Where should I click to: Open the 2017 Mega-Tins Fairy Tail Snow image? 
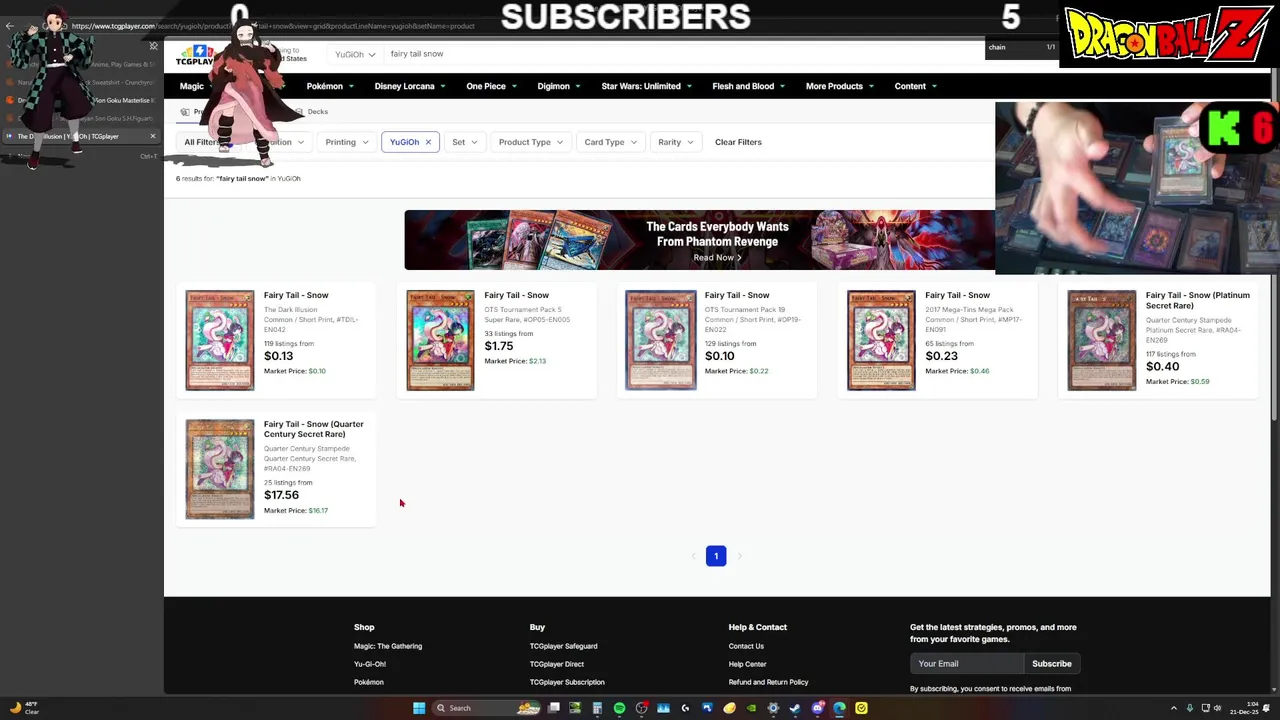coord(881,340)
